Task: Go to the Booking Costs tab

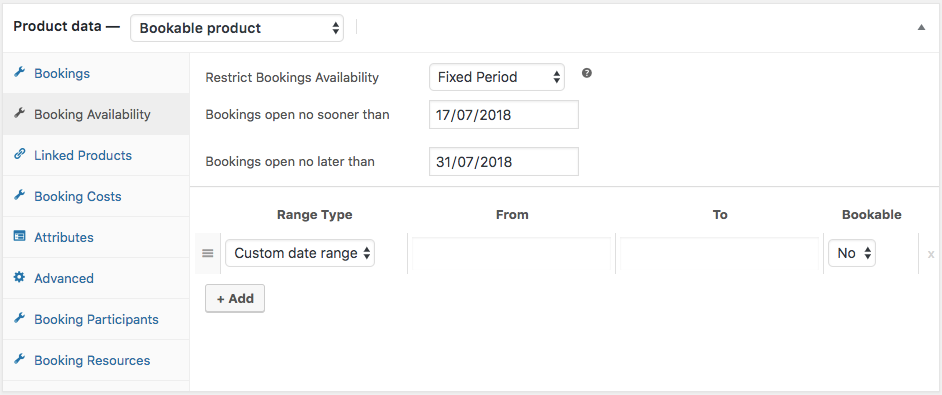Action: point(96,197)
